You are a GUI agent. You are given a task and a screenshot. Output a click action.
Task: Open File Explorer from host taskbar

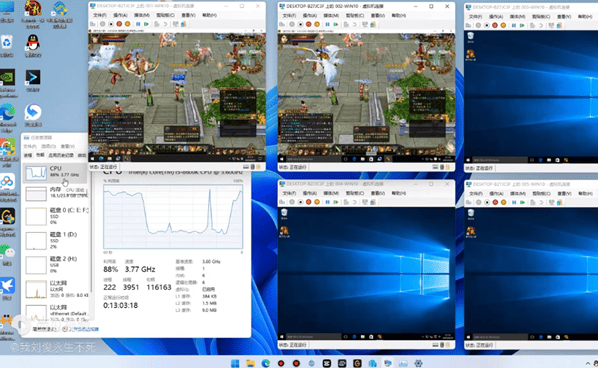coord(250,363)
